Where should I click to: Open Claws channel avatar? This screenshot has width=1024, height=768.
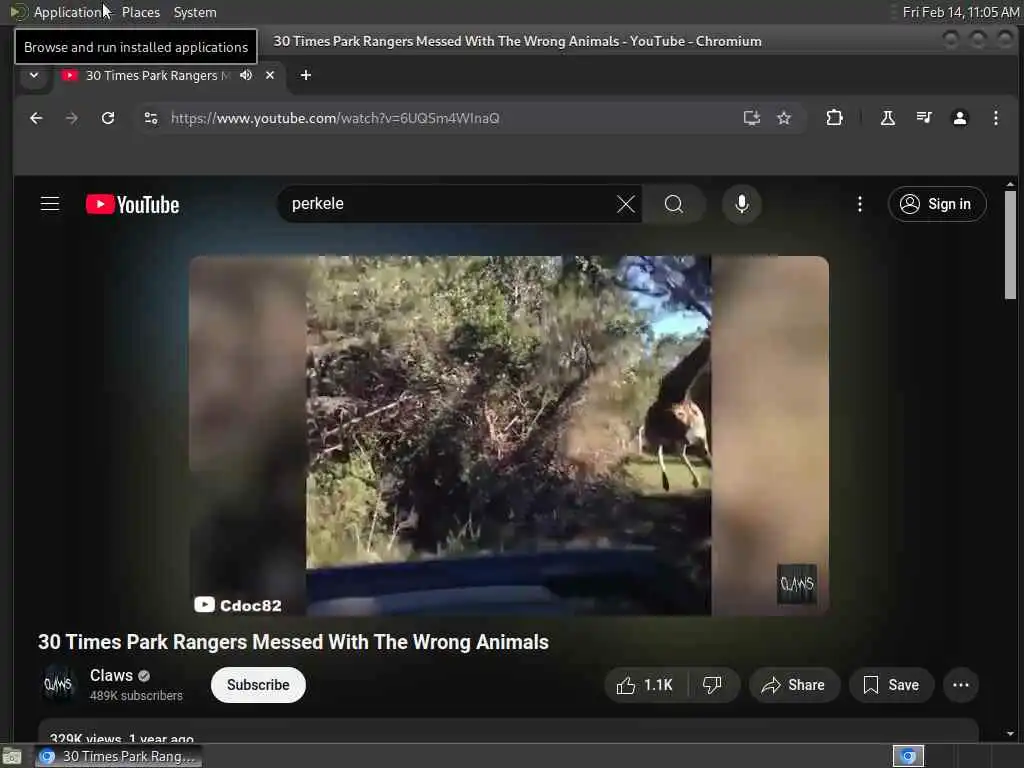tap(58, 684)
